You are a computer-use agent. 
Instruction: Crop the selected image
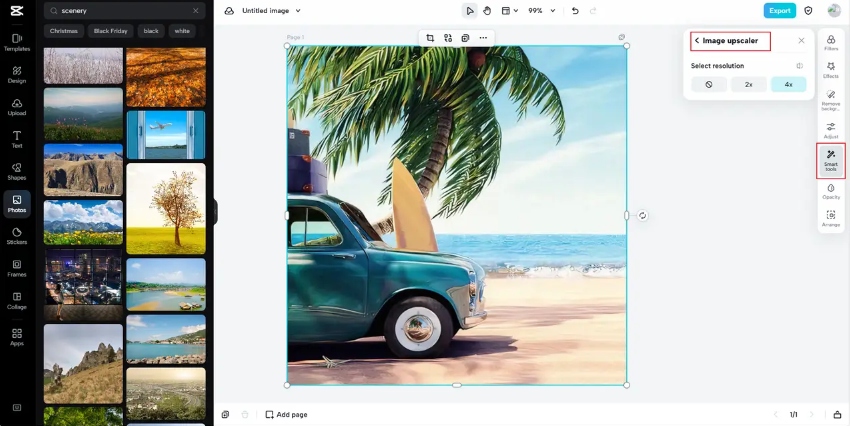pos(430,37)
